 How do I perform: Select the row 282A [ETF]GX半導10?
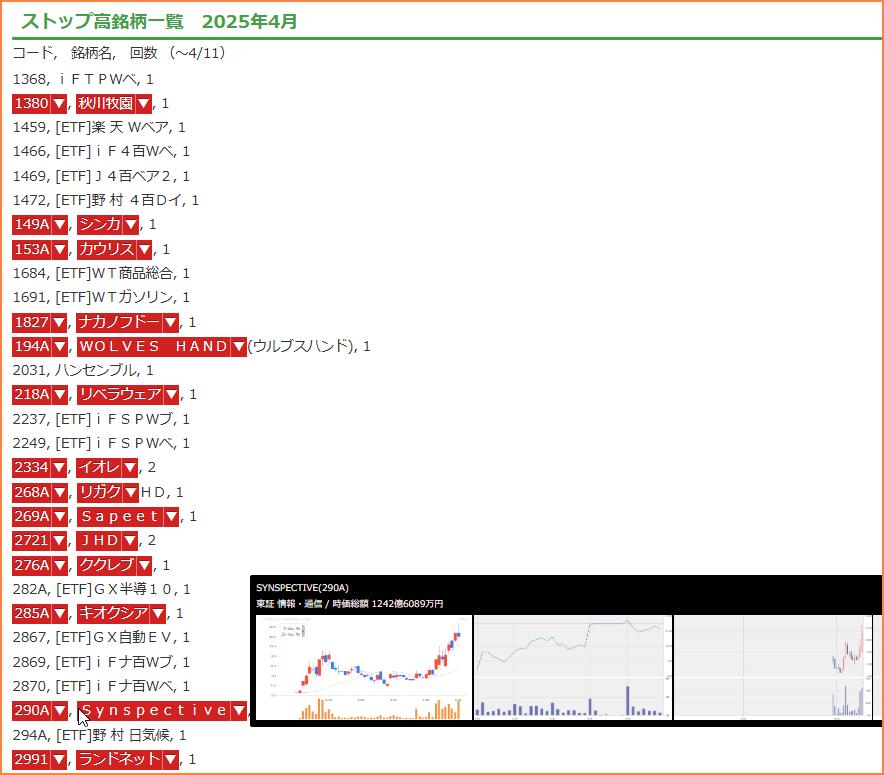coord(101,590)
